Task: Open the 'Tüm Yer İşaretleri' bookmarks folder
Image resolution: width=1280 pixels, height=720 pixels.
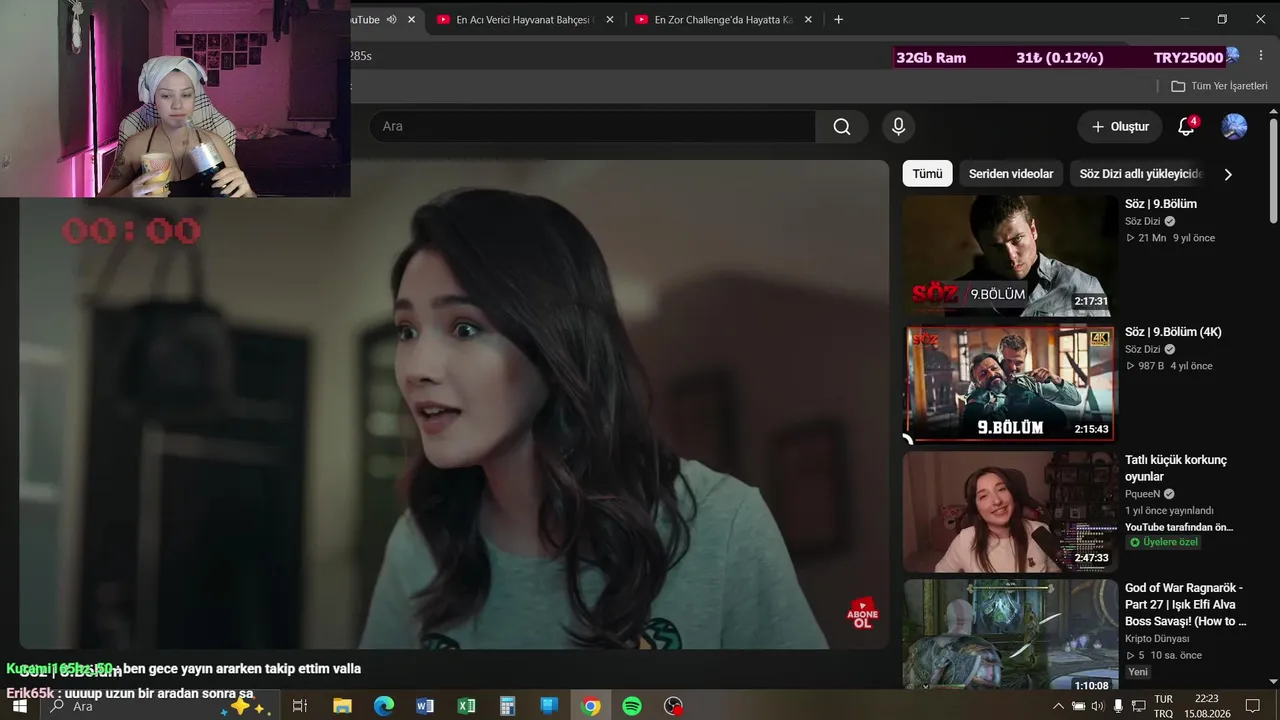Action: point(1219,86)
